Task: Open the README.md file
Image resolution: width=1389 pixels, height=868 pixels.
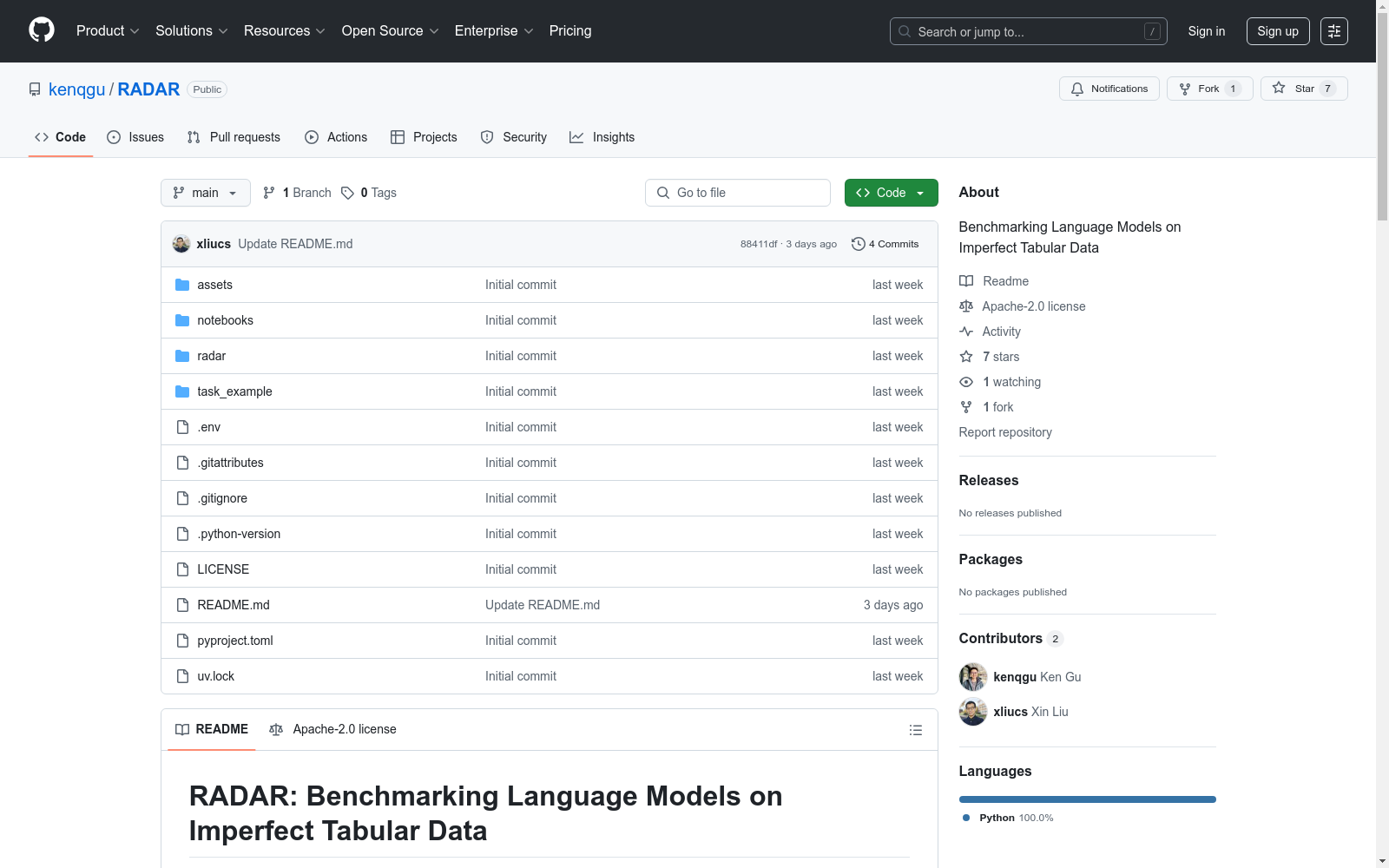Action: [x=234, y=605]
